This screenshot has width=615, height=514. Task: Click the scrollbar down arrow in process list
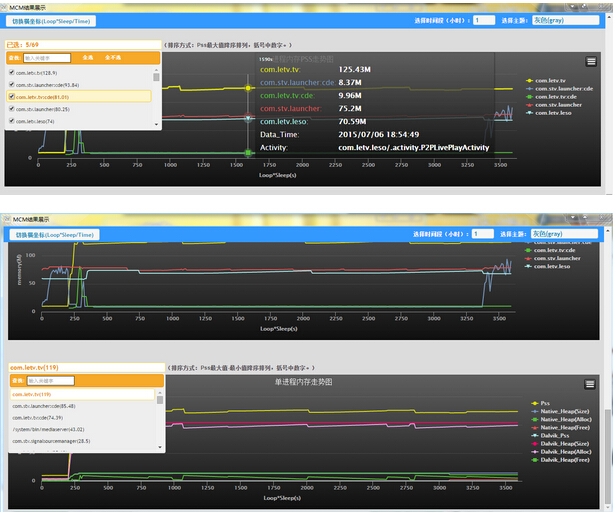point(155,122)
